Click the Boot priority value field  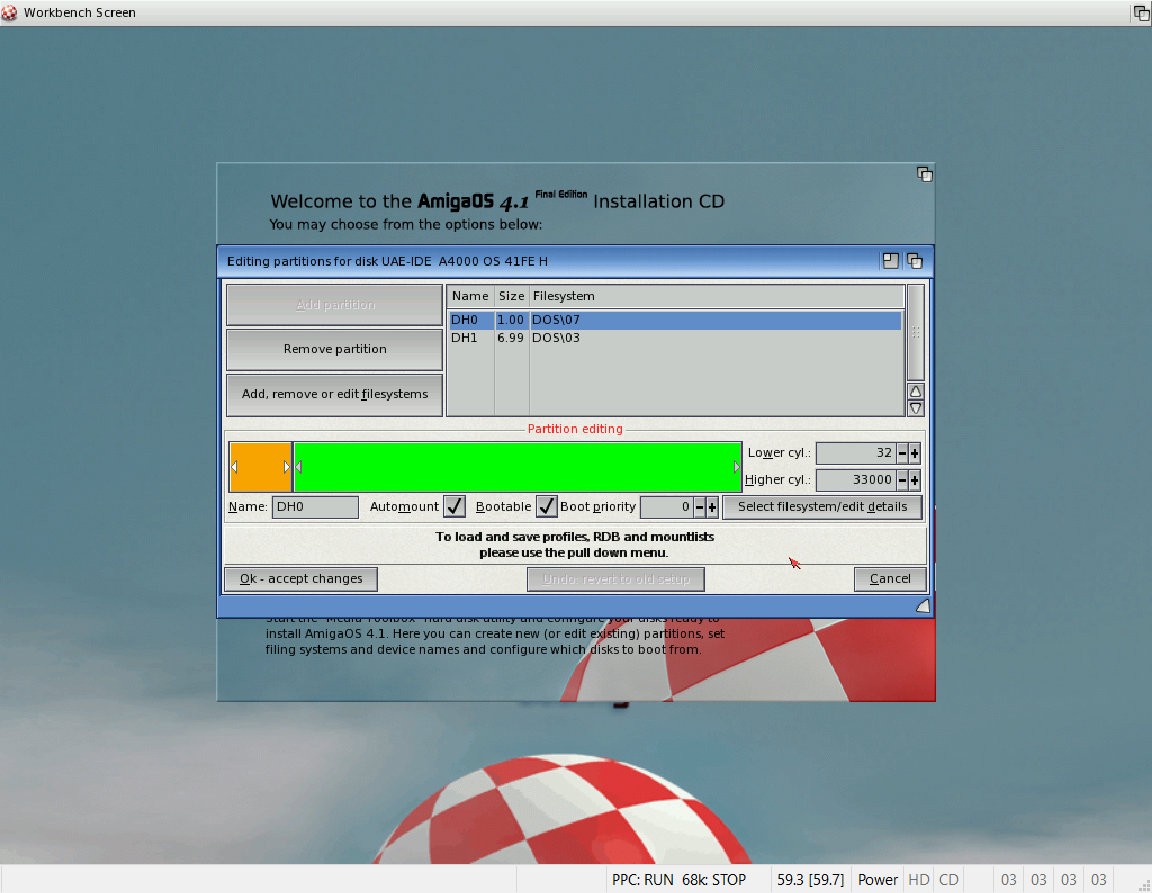[666, 506]
